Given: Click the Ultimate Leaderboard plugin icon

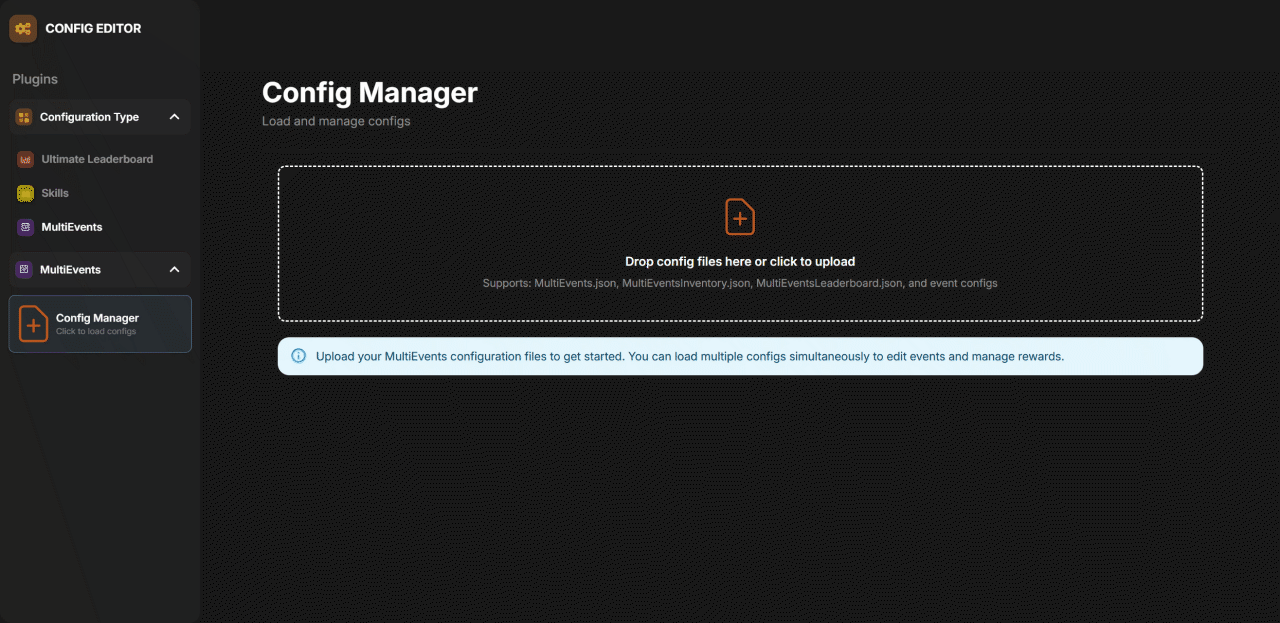Looking at the screenshot, I should pos(26,159).
